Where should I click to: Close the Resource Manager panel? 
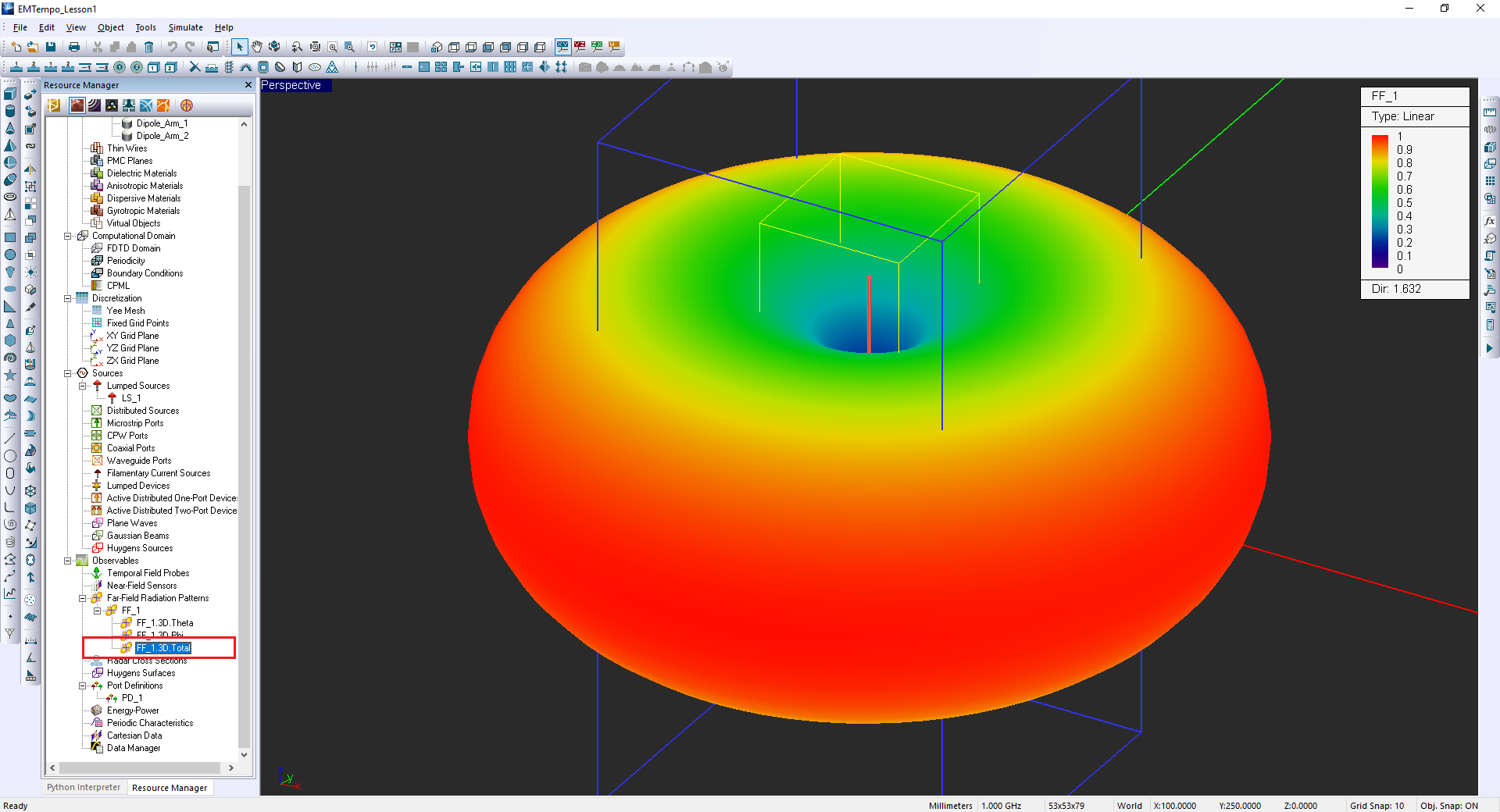[x=248, y=85]
